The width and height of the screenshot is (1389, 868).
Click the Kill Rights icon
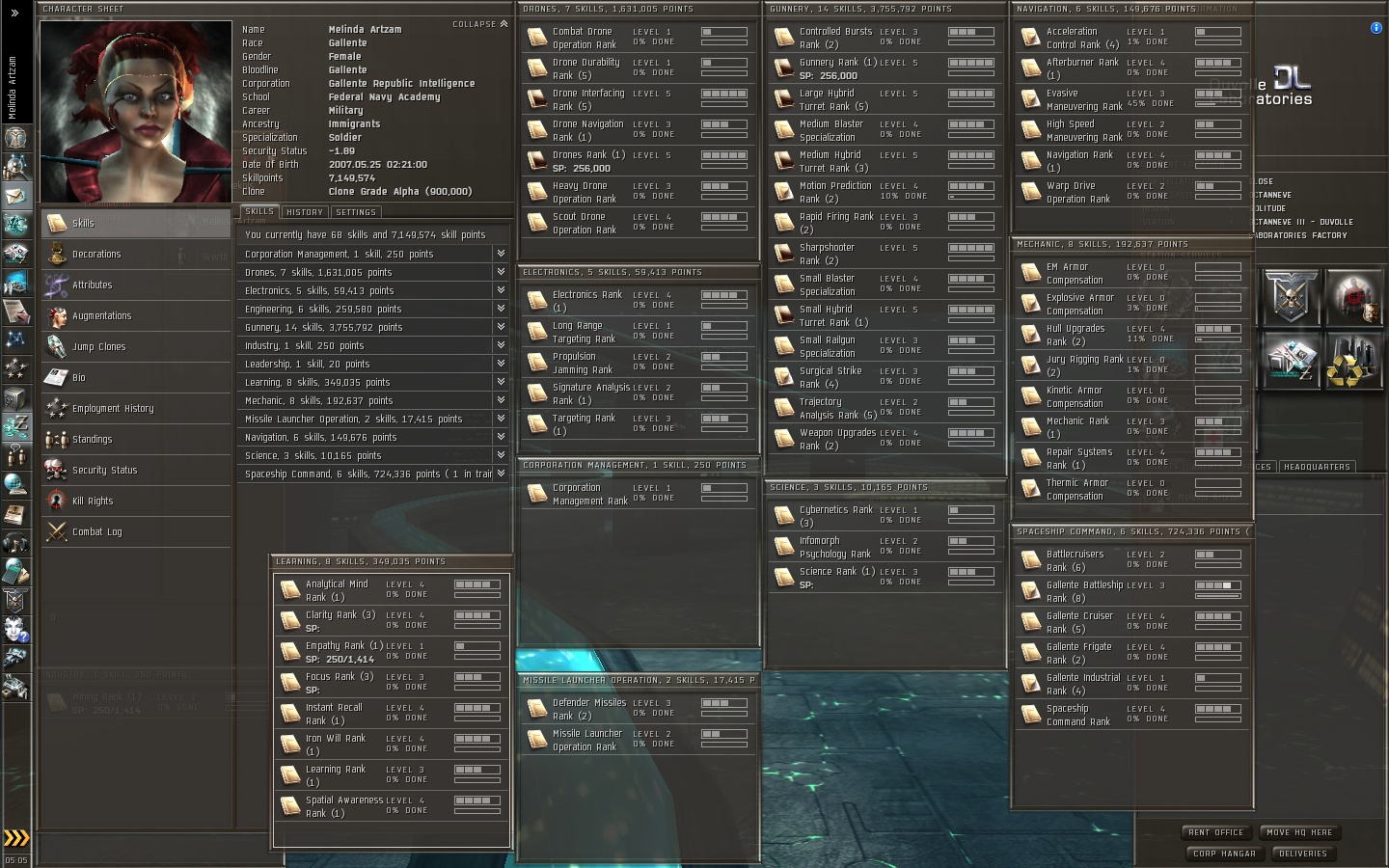click(x=57, y=502)
